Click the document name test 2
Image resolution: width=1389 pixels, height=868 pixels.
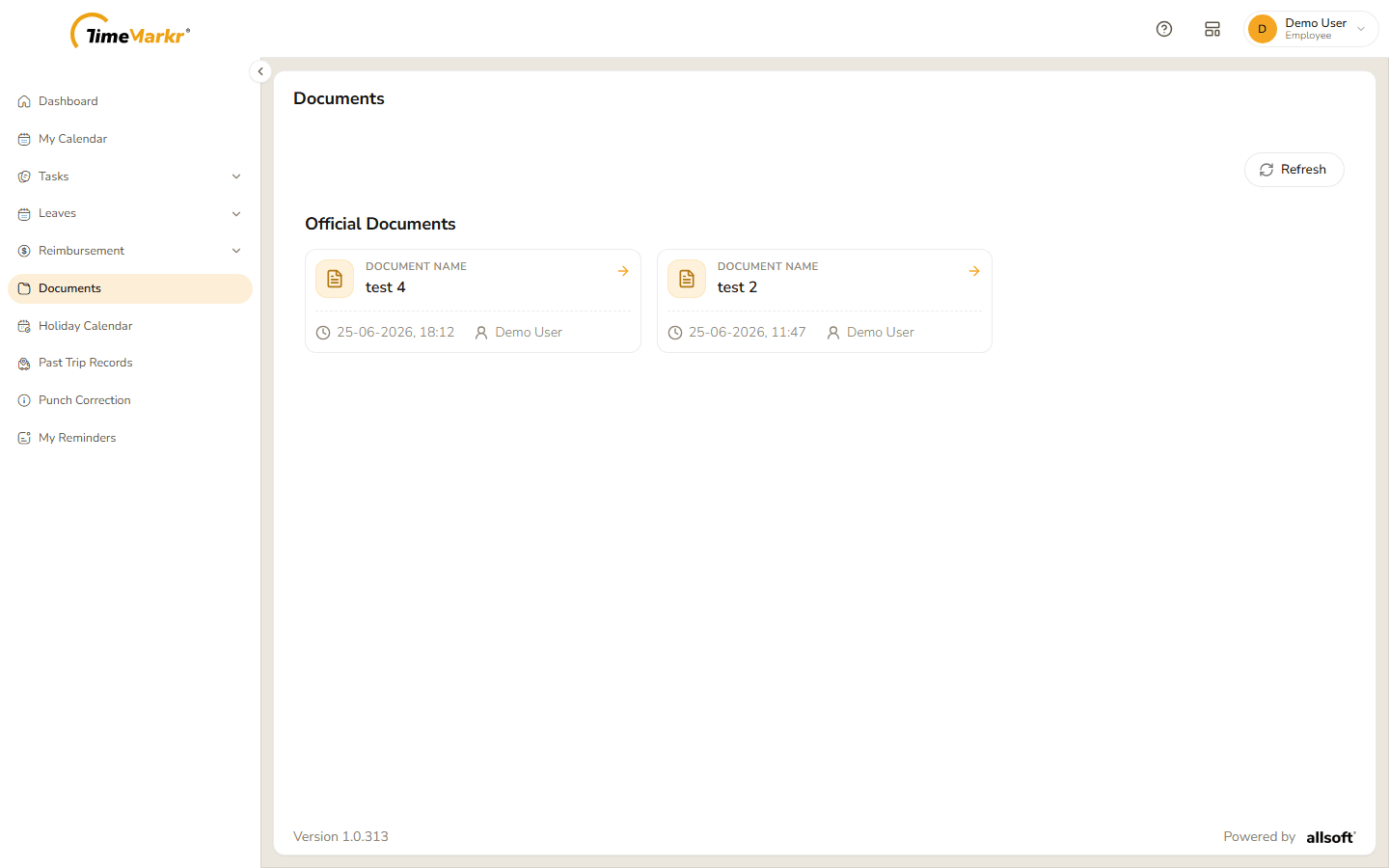[737, 287]
